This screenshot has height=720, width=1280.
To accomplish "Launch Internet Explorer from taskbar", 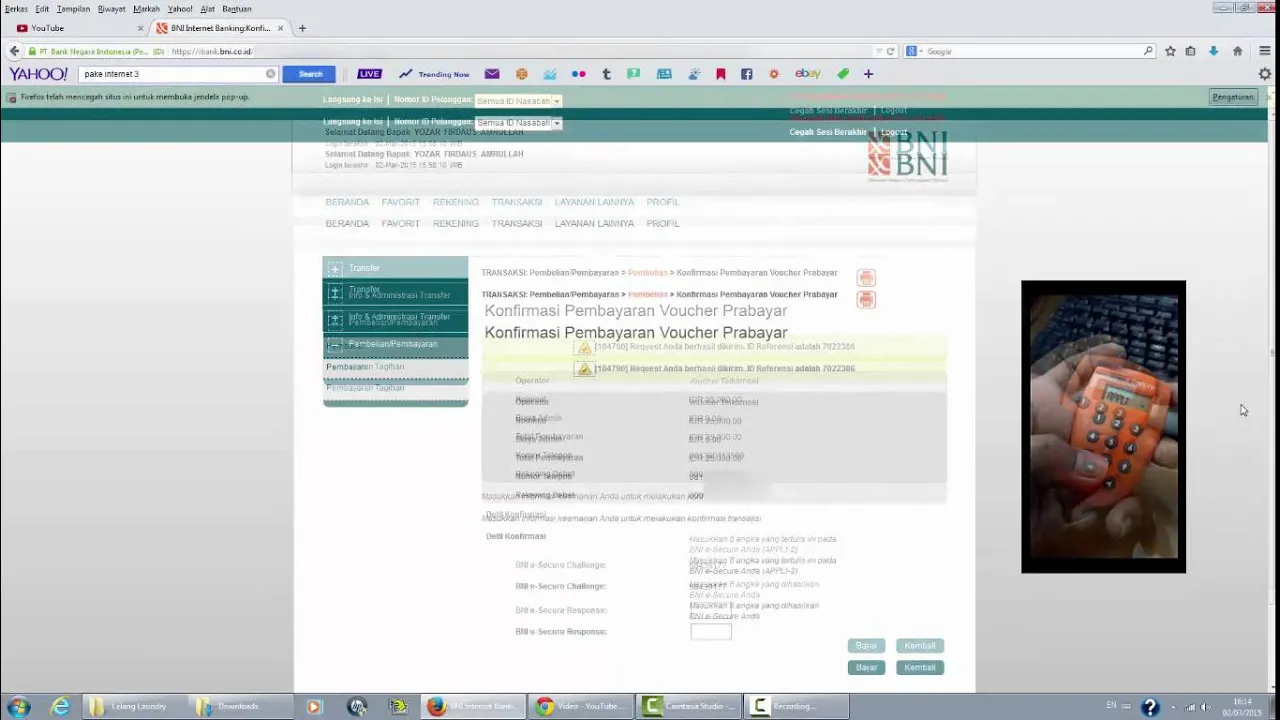I will 60,706.
